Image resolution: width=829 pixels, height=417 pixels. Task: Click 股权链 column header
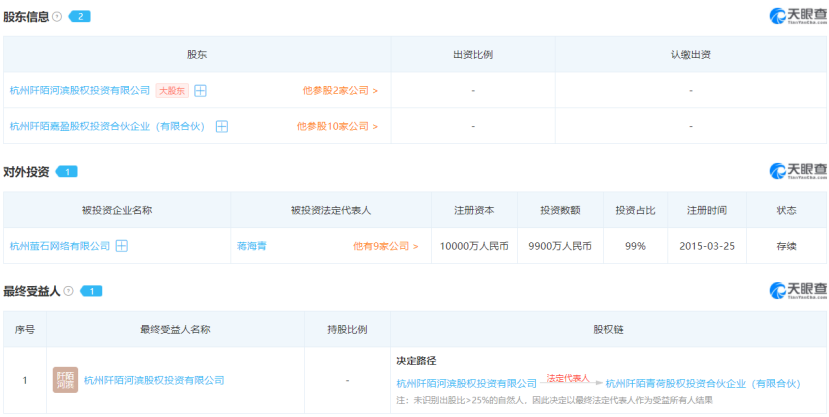tap(609, 329)
